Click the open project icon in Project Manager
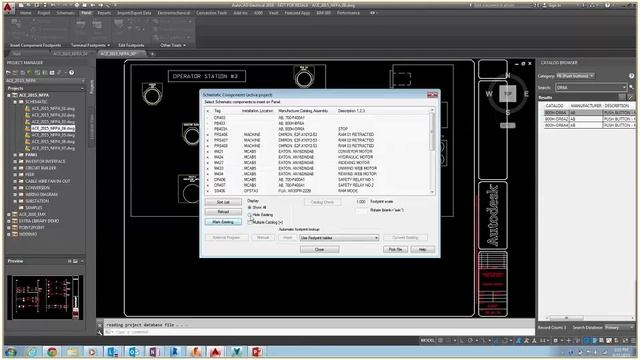The width and height of the screenshot is (640, 360). [x=9, y=73]
